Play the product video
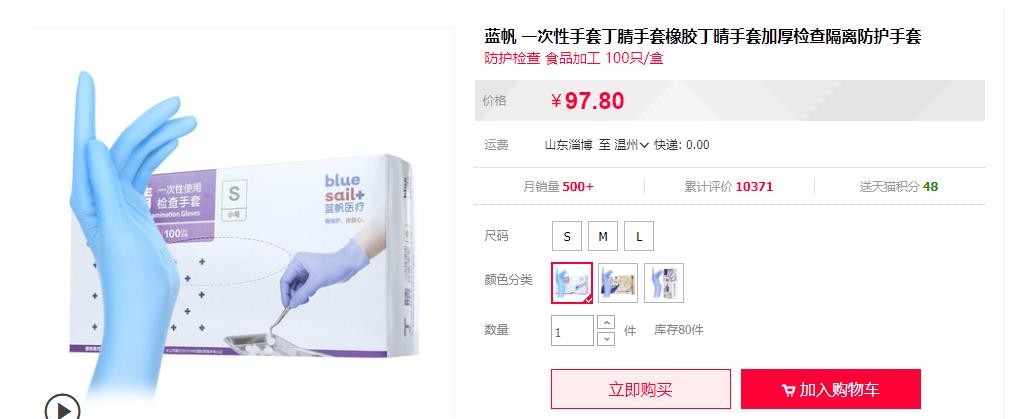Viewport: 1015px width, 419px height. click(62, 408)
